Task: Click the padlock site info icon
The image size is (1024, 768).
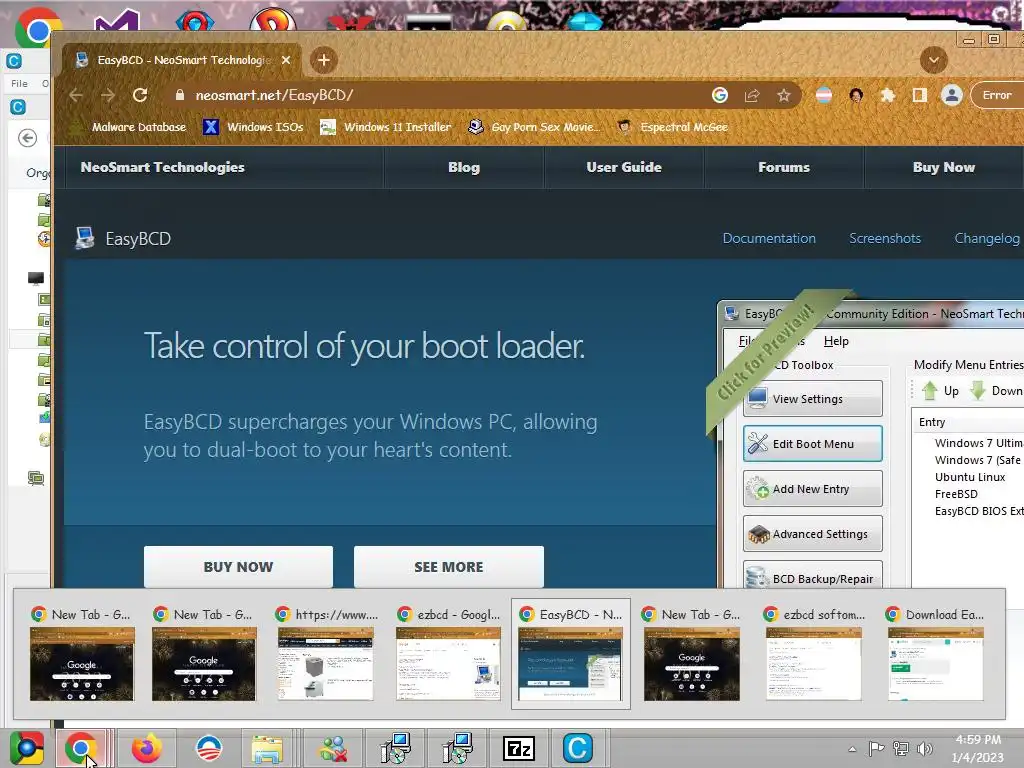Action: (180, 95)
